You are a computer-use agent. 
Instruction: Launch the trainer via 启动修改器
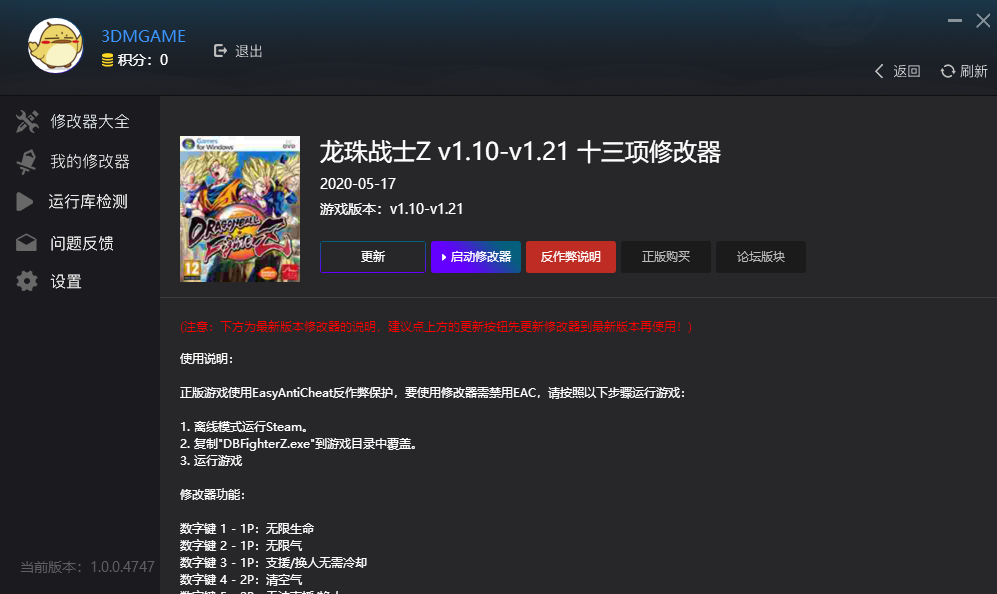pyautogui.click(x=476, y=257)
